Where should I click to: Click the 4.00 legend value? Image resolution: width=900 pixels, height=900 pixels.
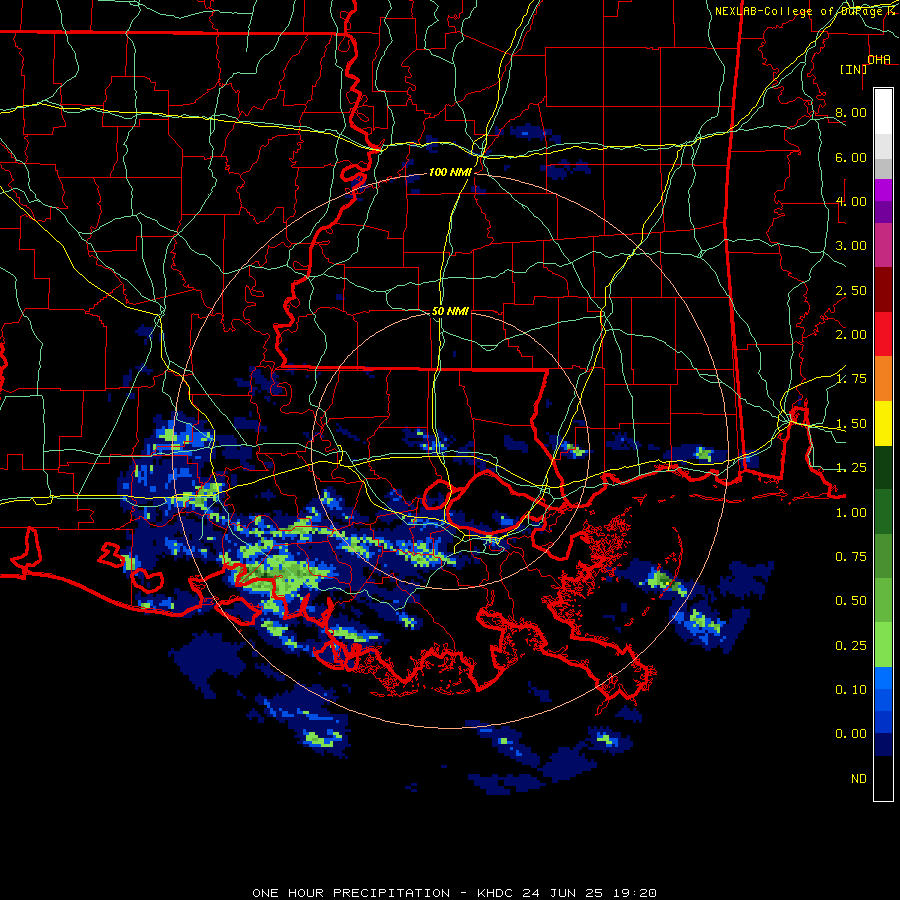(851, 201)
